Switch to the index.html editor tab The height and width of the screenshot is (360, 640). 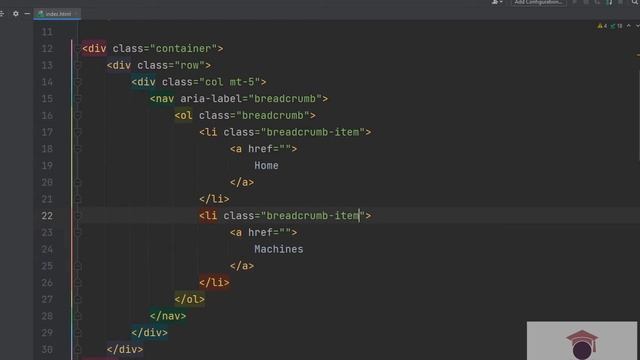pyautogui.click(x=56, y=13)
